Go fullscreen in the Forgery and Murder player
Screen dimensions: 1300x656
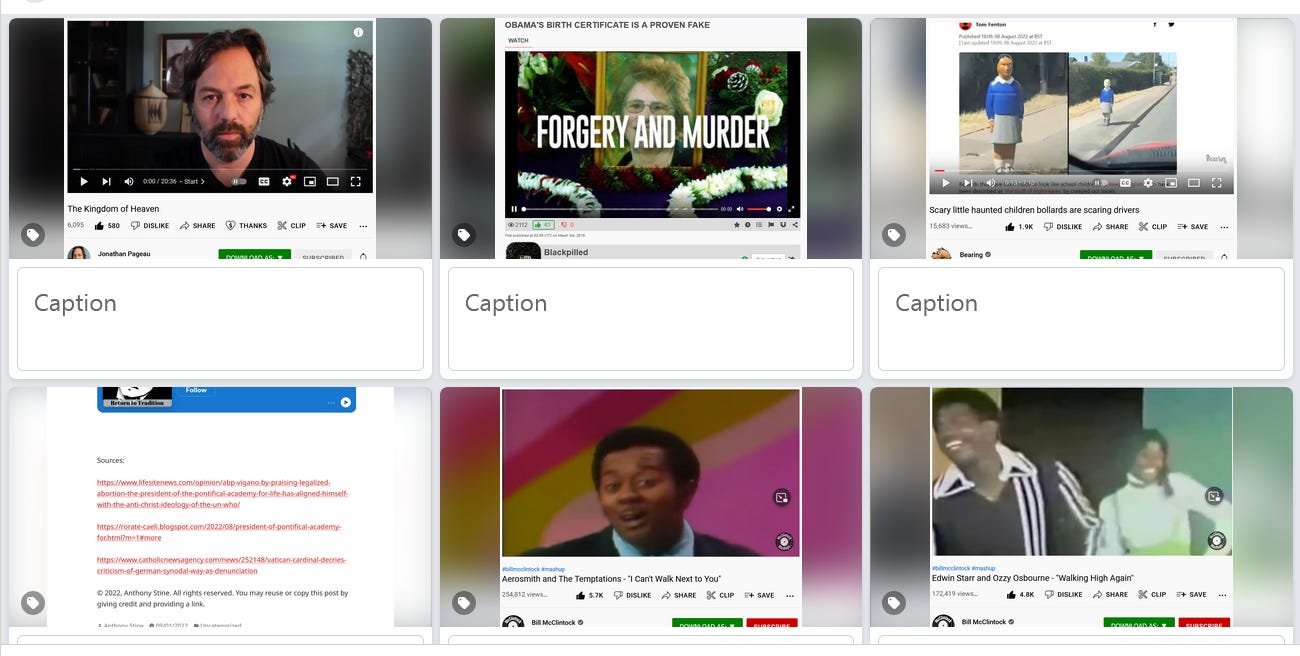[792, 209]
